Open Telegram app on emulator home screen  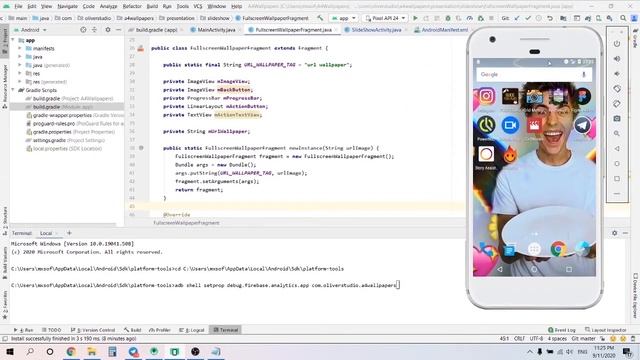pyautogui.click(x=582, y=125)
